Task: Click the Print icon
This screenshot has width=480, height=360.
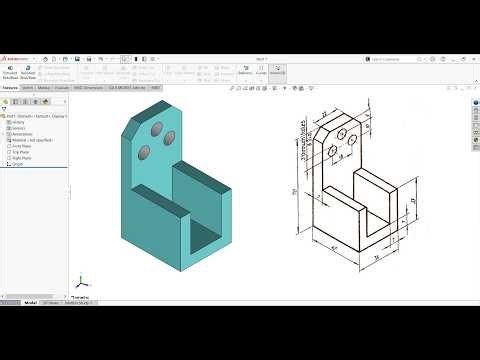Action: coord(89,59)
